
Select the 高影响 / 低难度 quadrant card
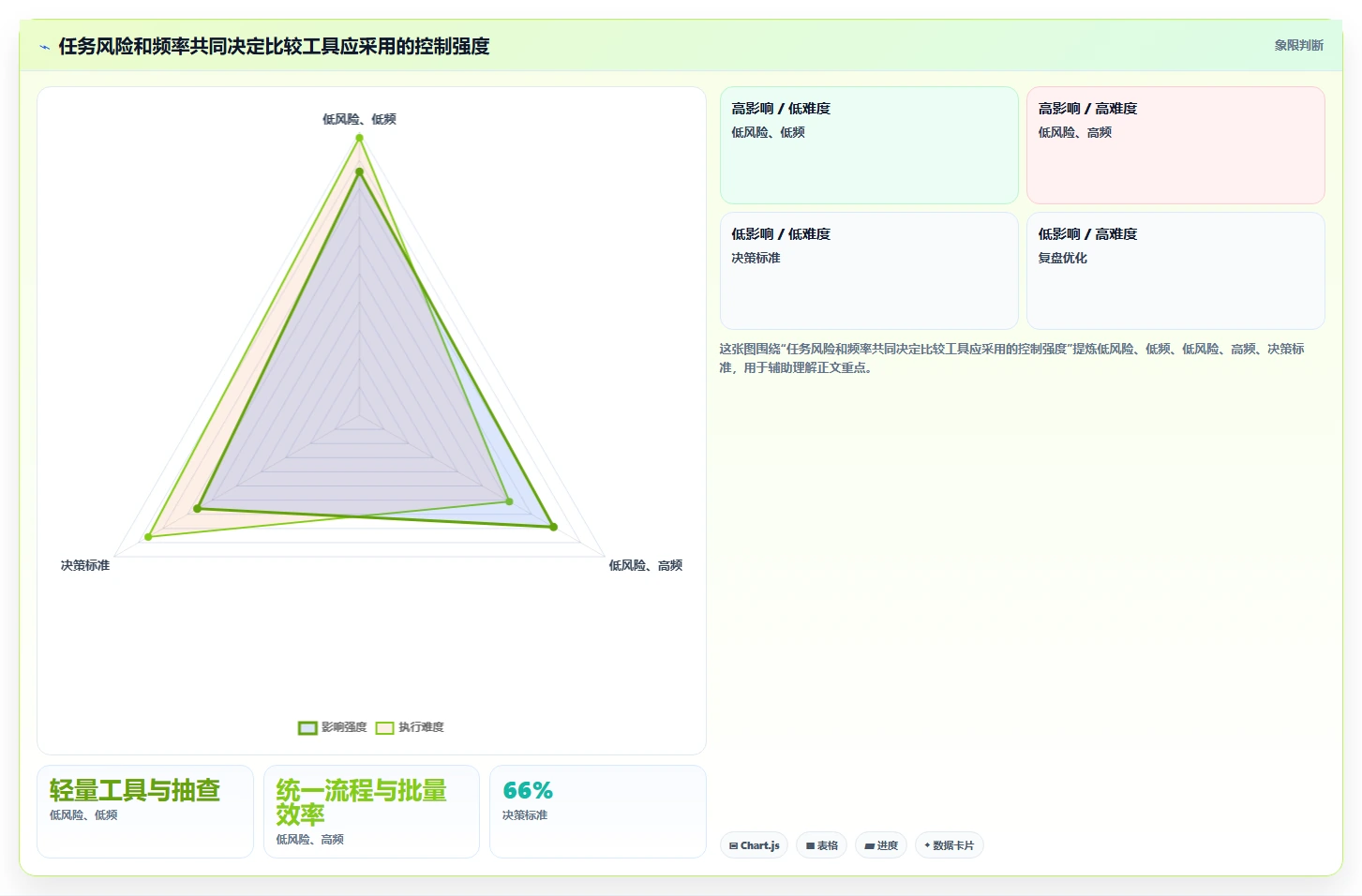pos(869,145)
